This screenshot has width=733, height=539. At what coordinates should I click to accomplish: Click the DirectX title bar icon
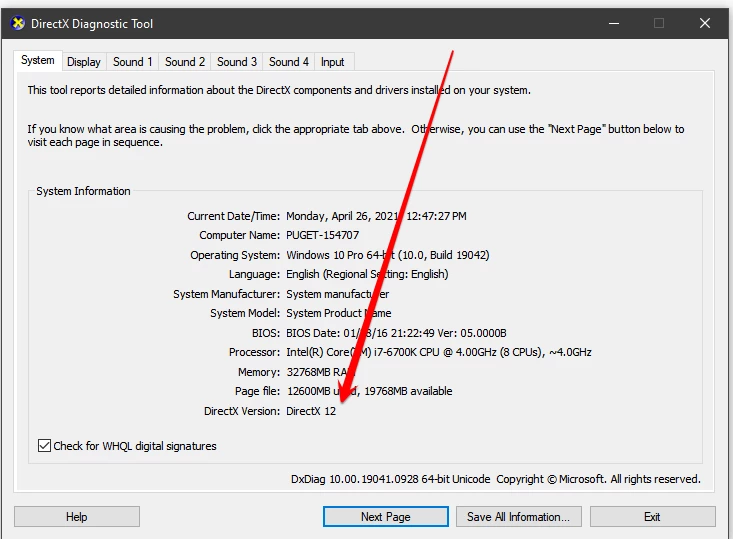(18, 23)
